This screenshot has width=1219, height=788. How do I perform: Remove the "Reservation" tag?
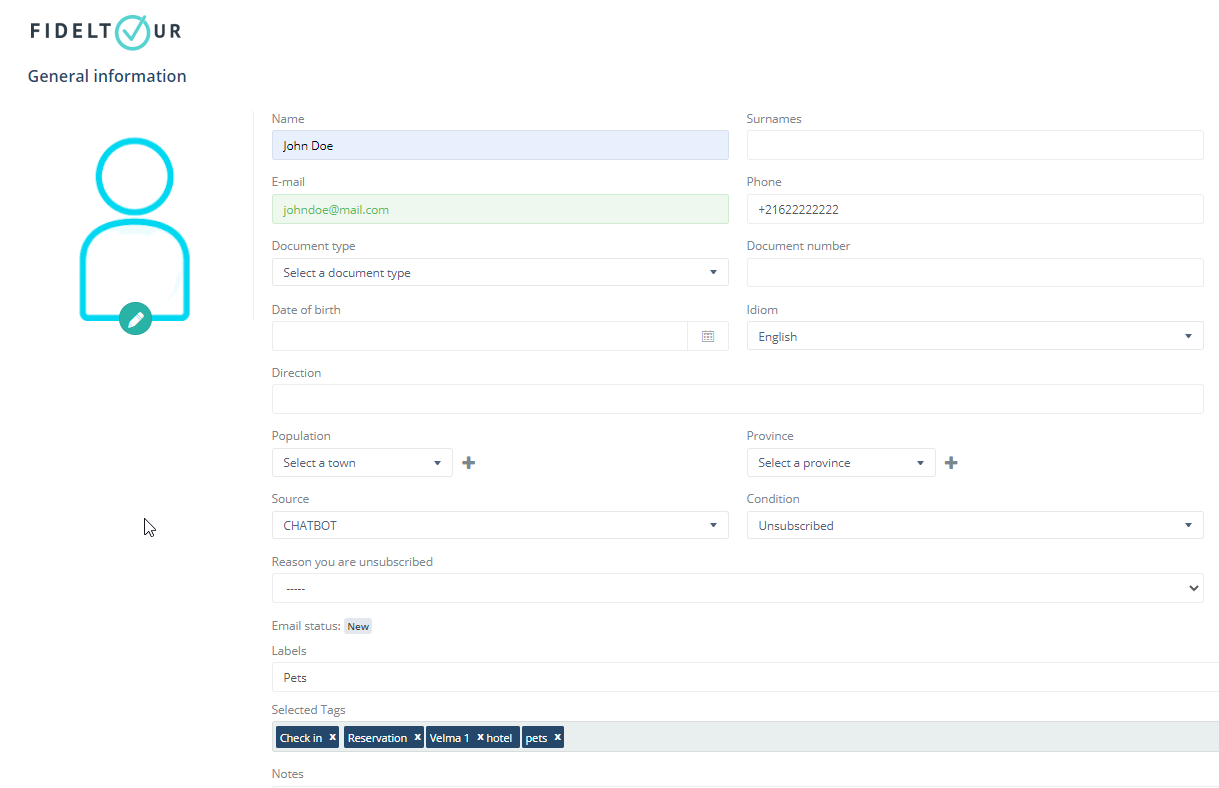[417, 737]
